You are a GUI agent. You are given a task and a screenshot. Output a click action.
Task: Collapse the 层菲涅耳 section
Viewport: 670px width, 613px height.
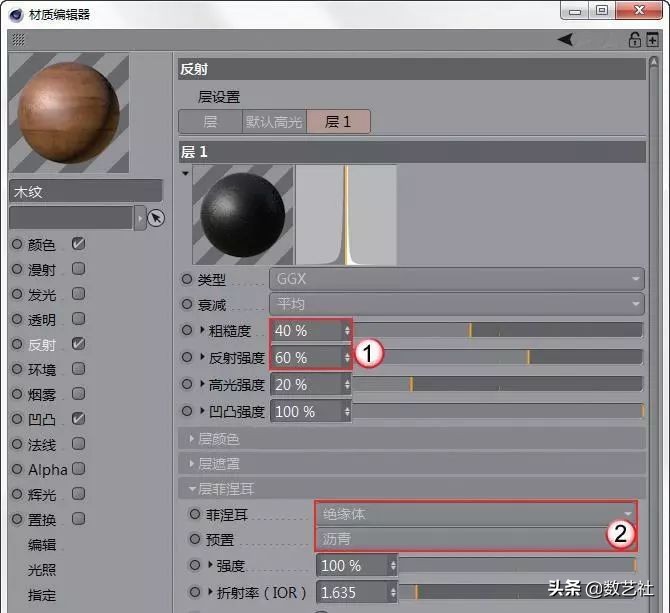click(x=192, y=489)
